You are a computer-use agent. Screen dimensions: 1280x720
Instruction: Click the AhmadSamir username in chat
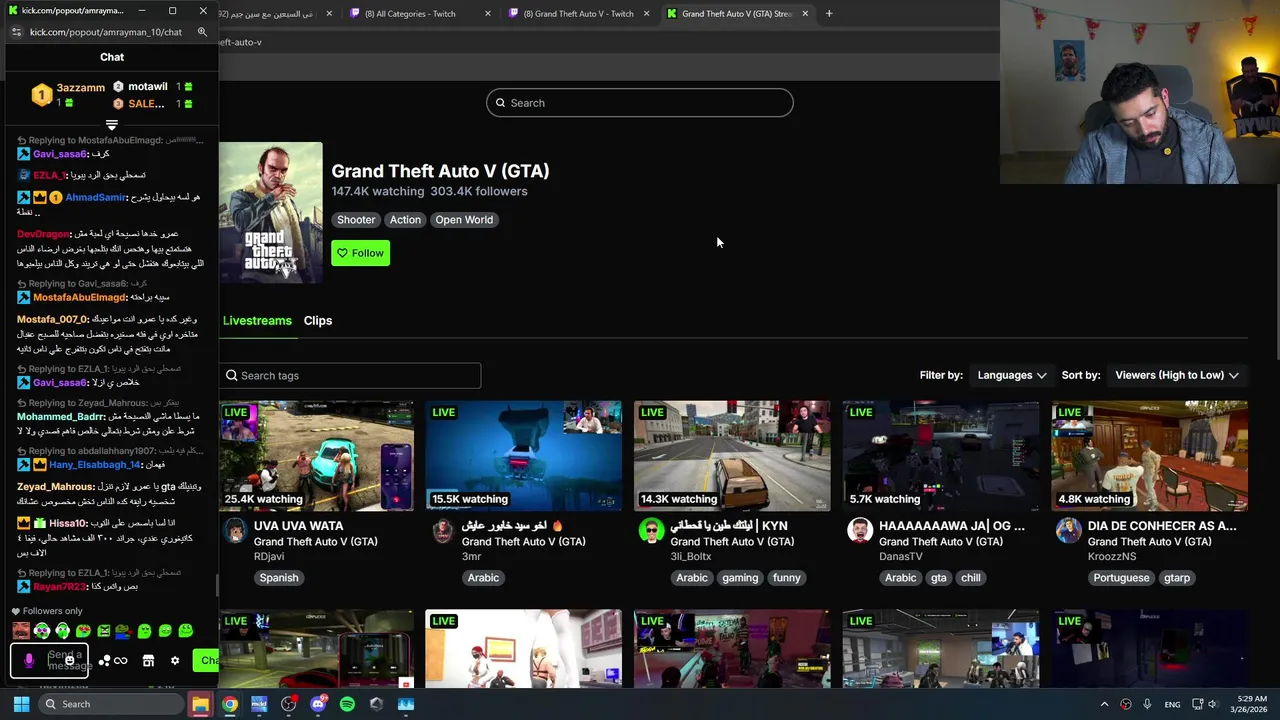coord(96,198)
